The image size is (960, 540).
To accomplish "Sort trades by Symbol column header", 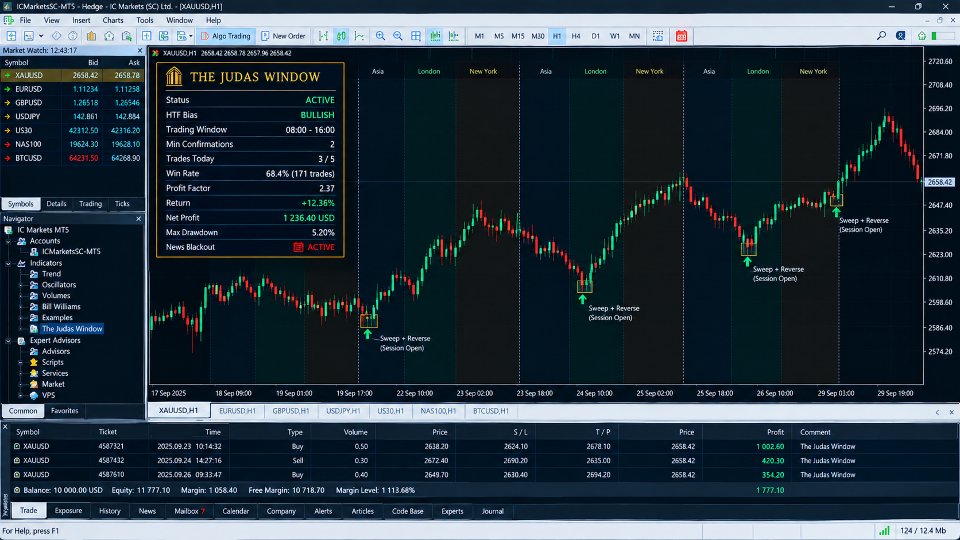I will pos(28,432).
